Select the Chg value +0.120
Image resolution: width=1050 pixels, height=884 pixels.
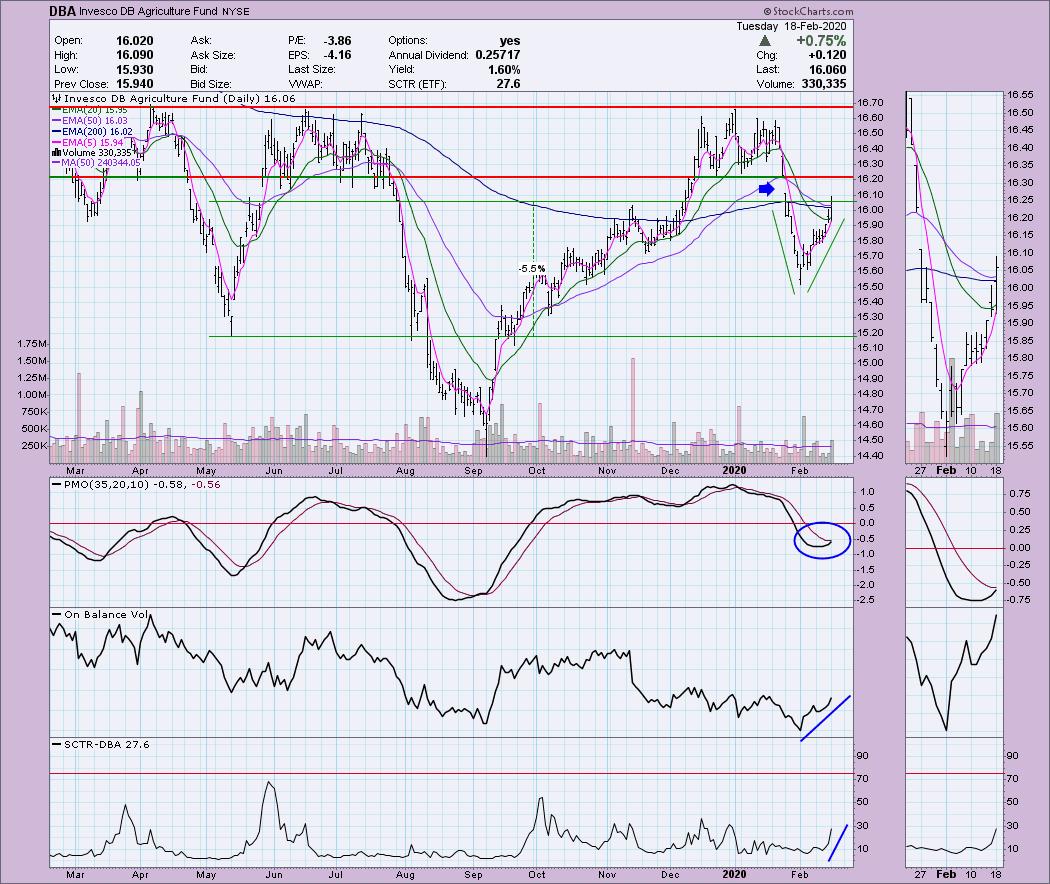(x=827, y=55)
